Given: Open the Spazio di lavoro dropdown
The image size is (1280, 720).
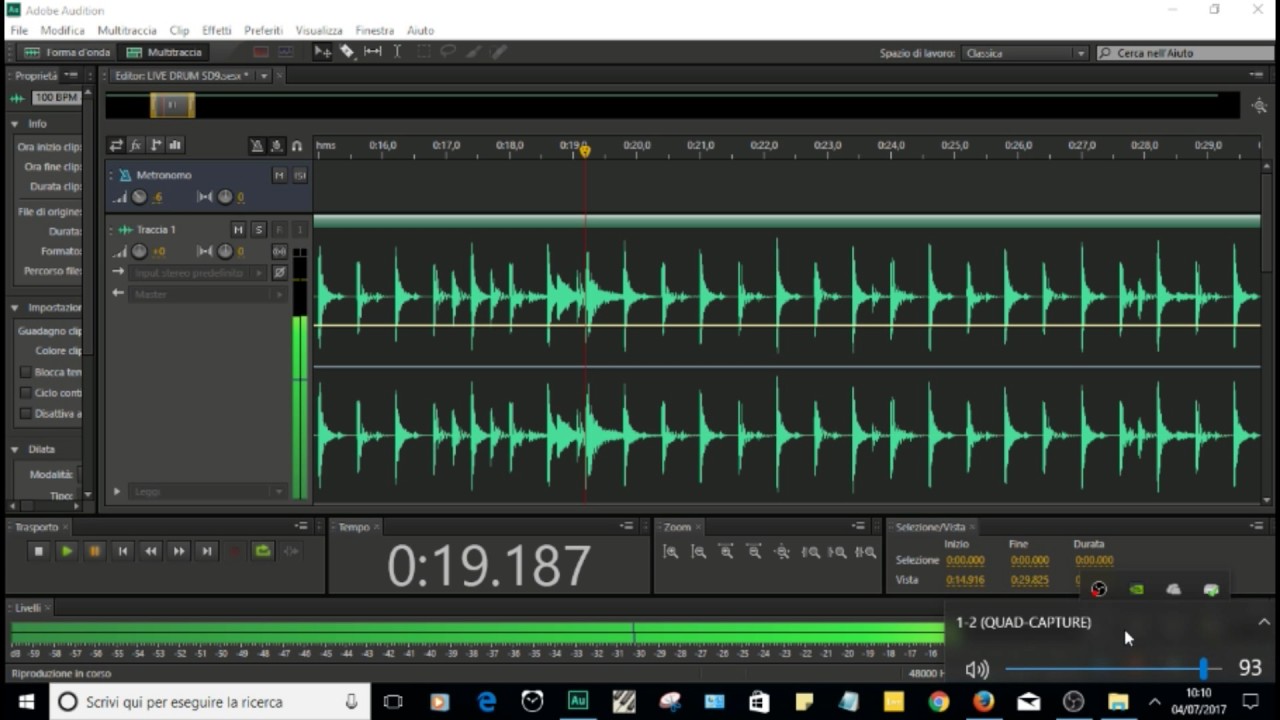Looking at the screenshot, I should pos(1025,53).
